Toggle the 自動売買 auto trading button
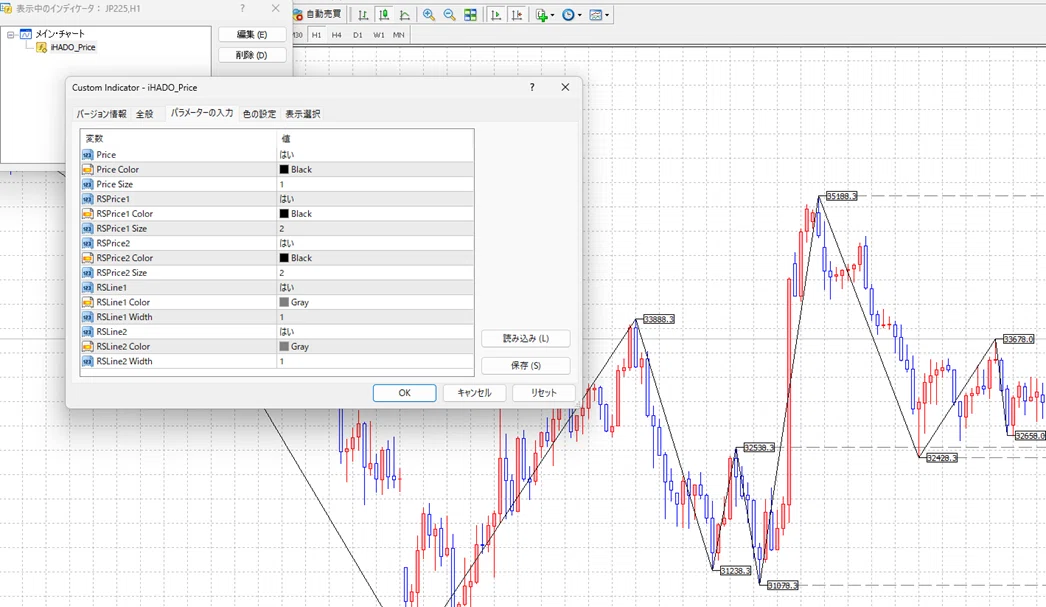This screenshot has height=607, width=1046. point(318,14)
